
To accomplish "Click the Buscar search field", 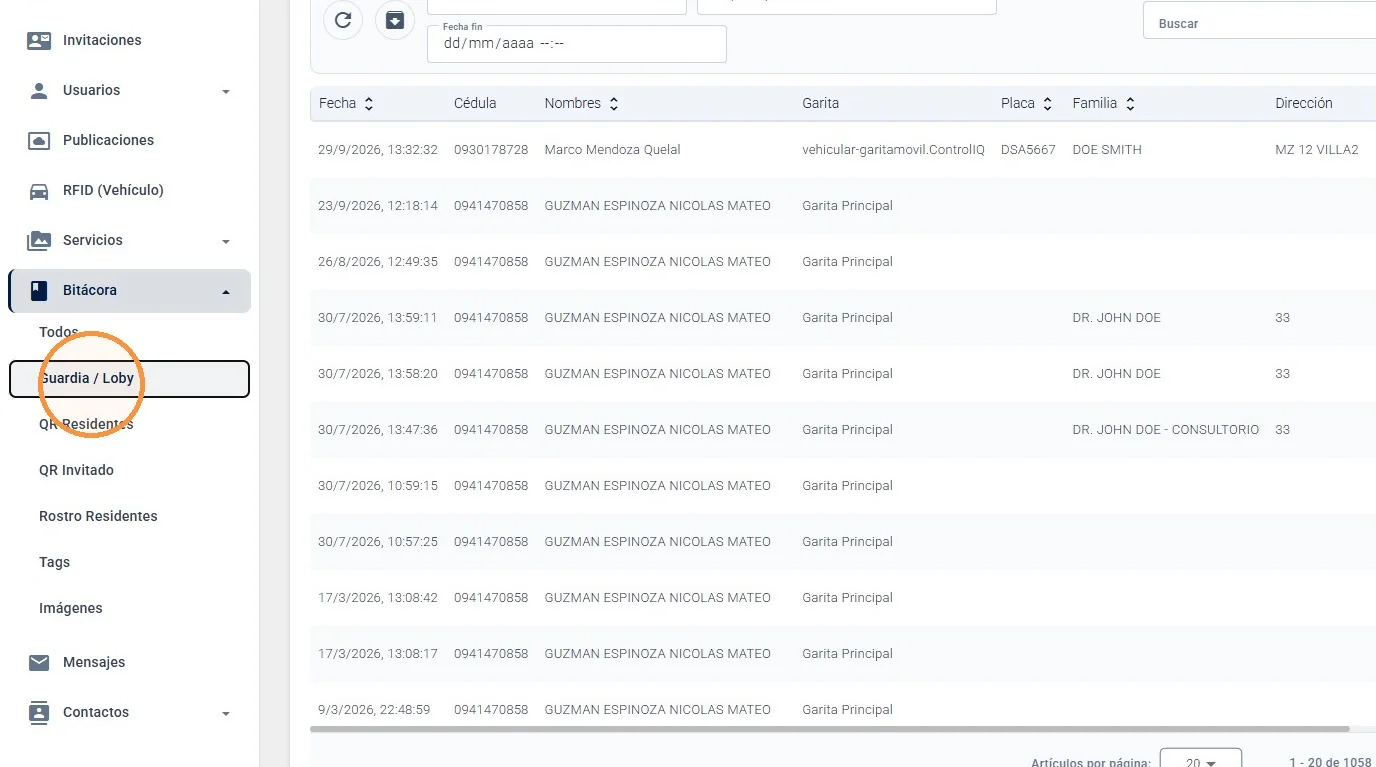I will [x=1259, y=22].
